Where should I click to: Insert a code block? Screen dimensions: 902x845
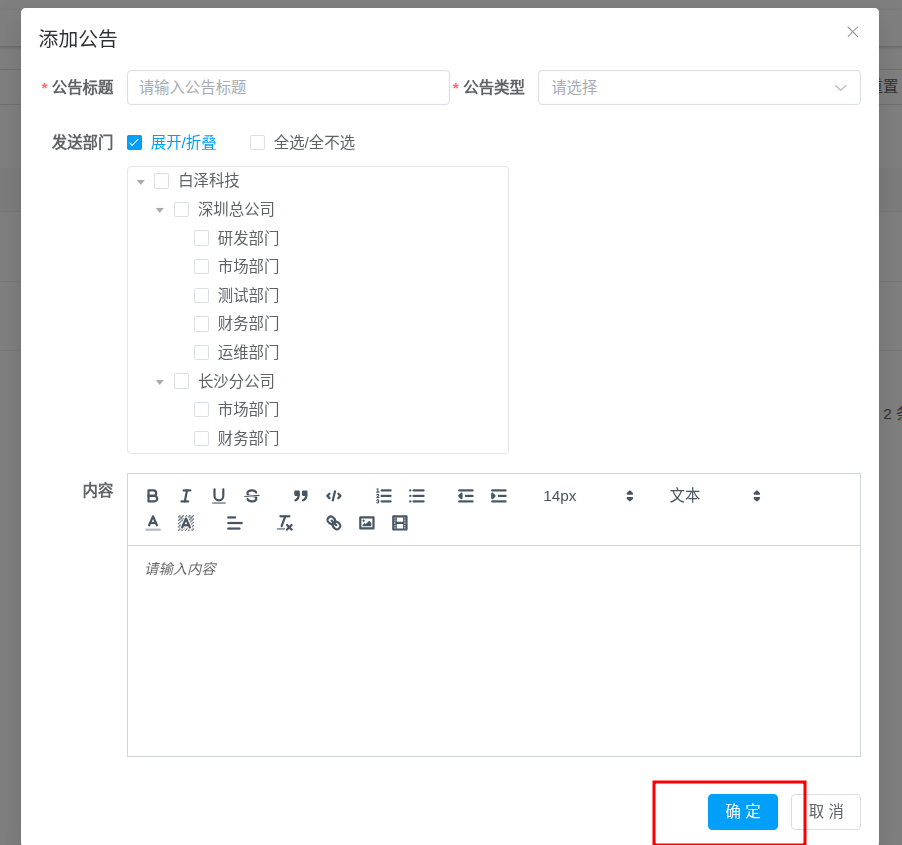334,496
